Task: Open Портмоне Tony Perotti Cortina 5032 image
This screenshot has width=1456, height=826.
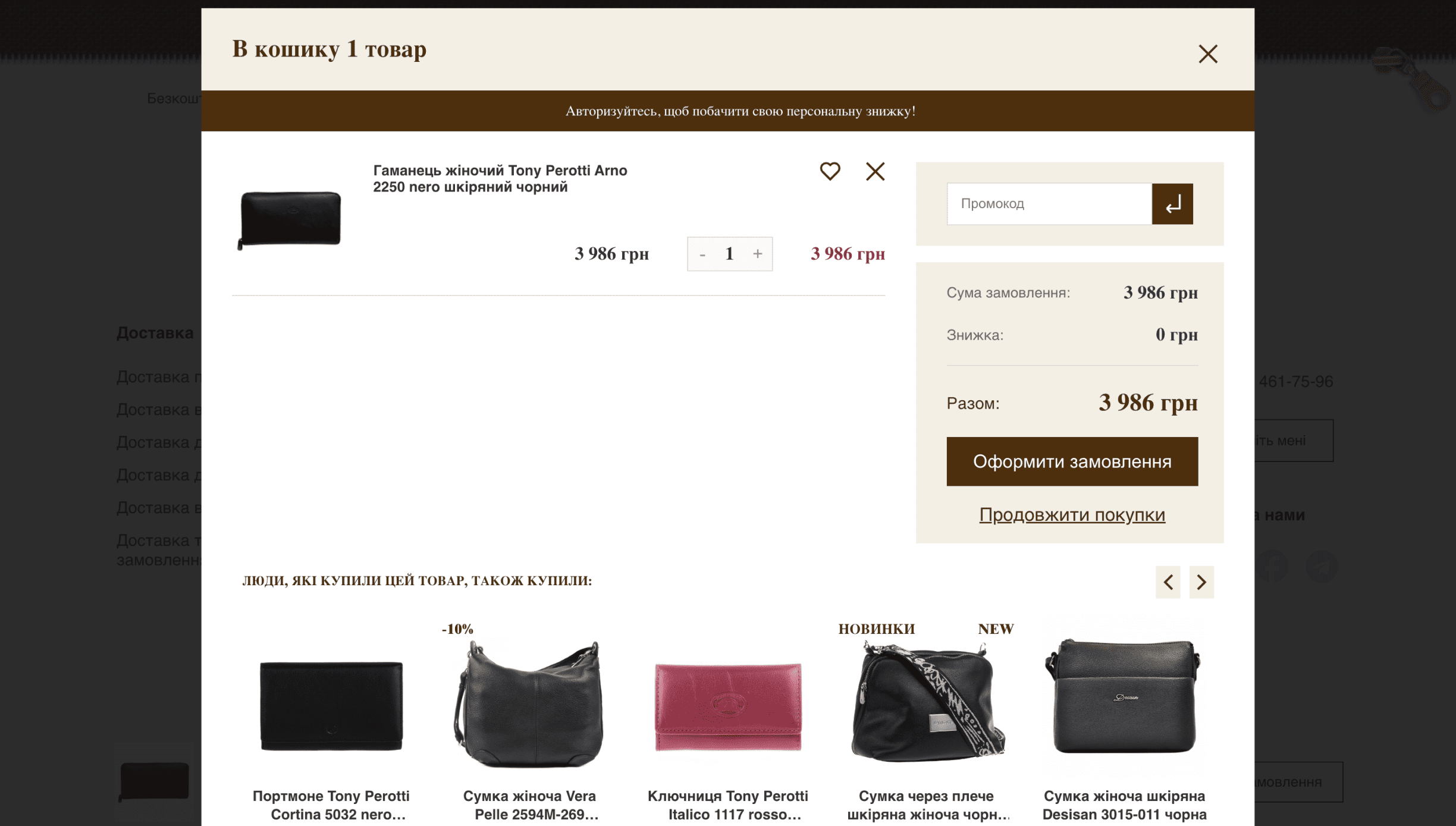Action: pos(331,705)
